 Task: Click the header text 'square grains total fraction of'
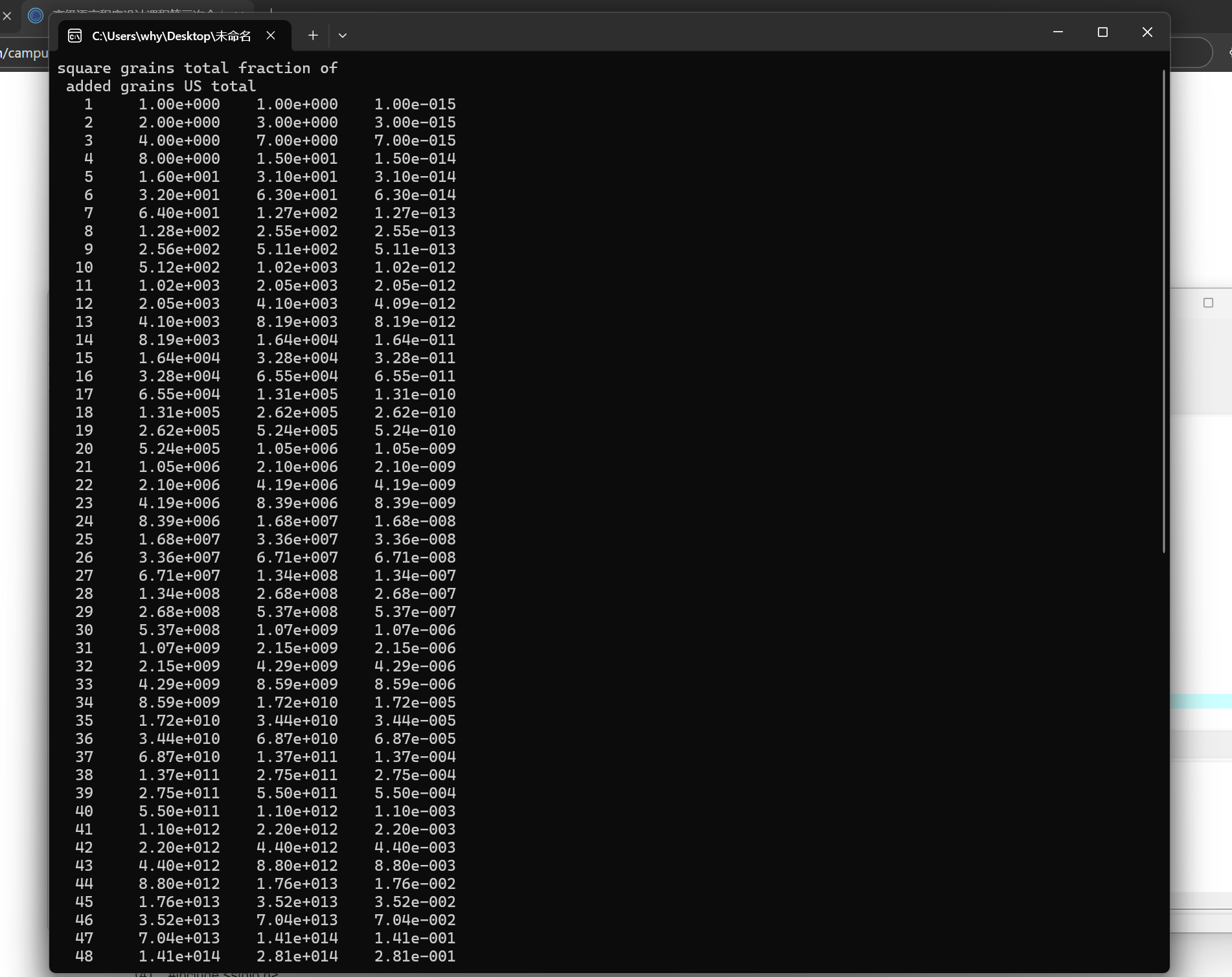pos(198,68)
